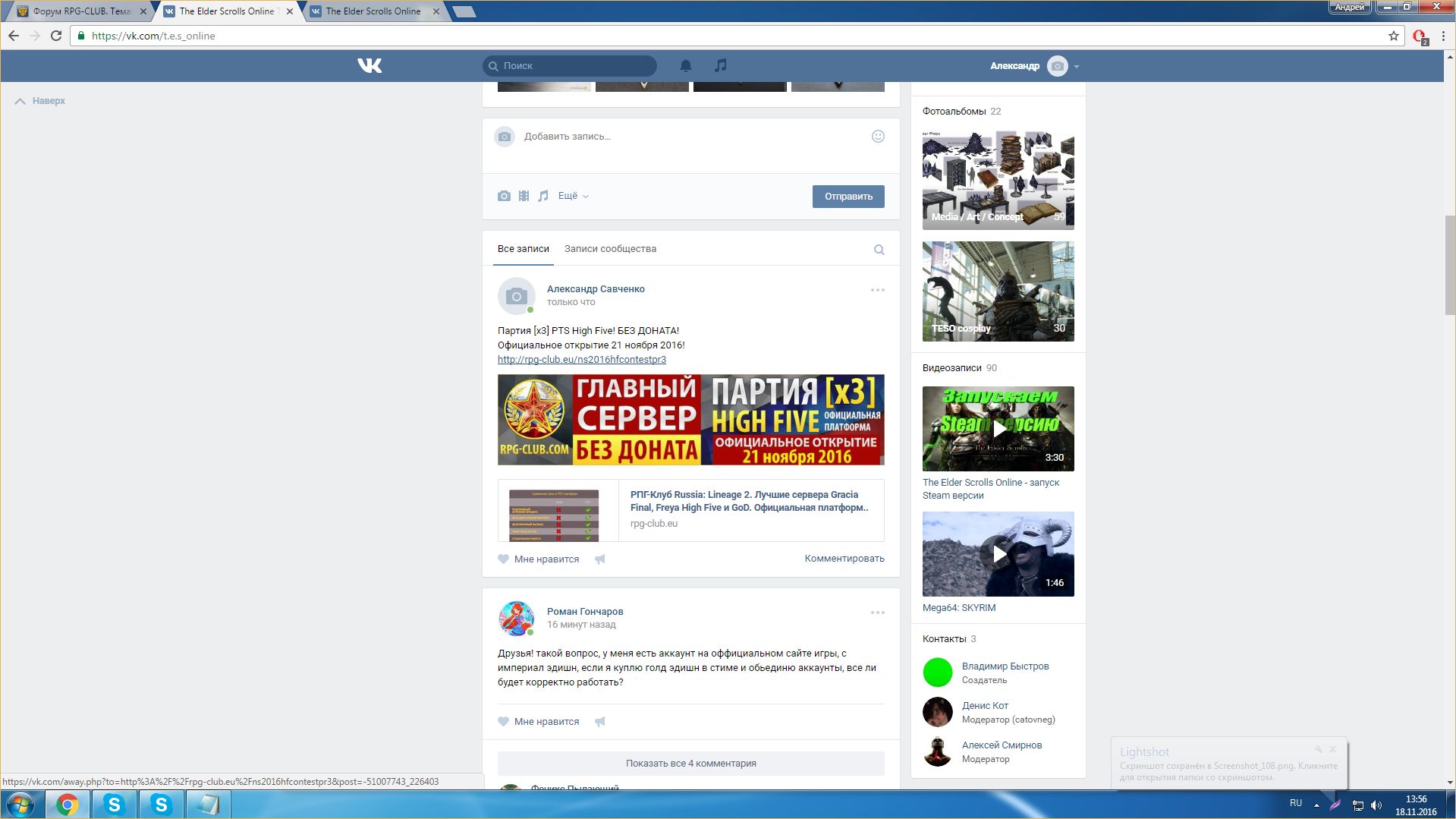Open options dots on Александр Савченко post
Screen dimensions: 1456x819
click(878, 290)
